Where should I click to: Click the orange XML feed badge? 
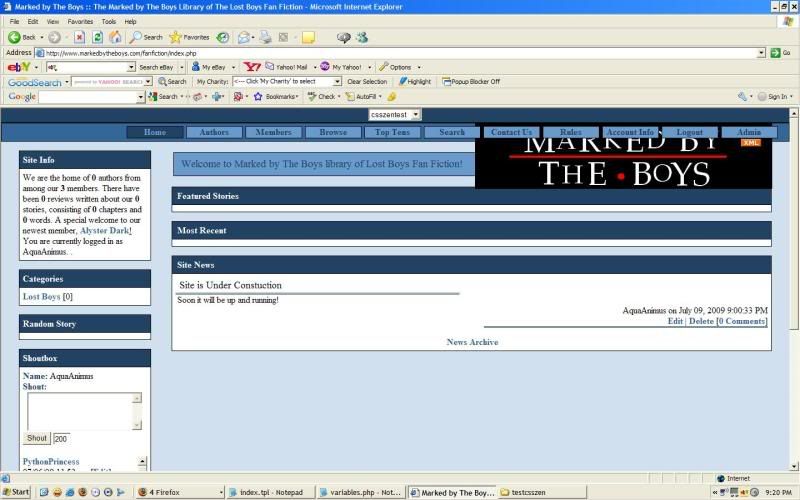point(751,143)
